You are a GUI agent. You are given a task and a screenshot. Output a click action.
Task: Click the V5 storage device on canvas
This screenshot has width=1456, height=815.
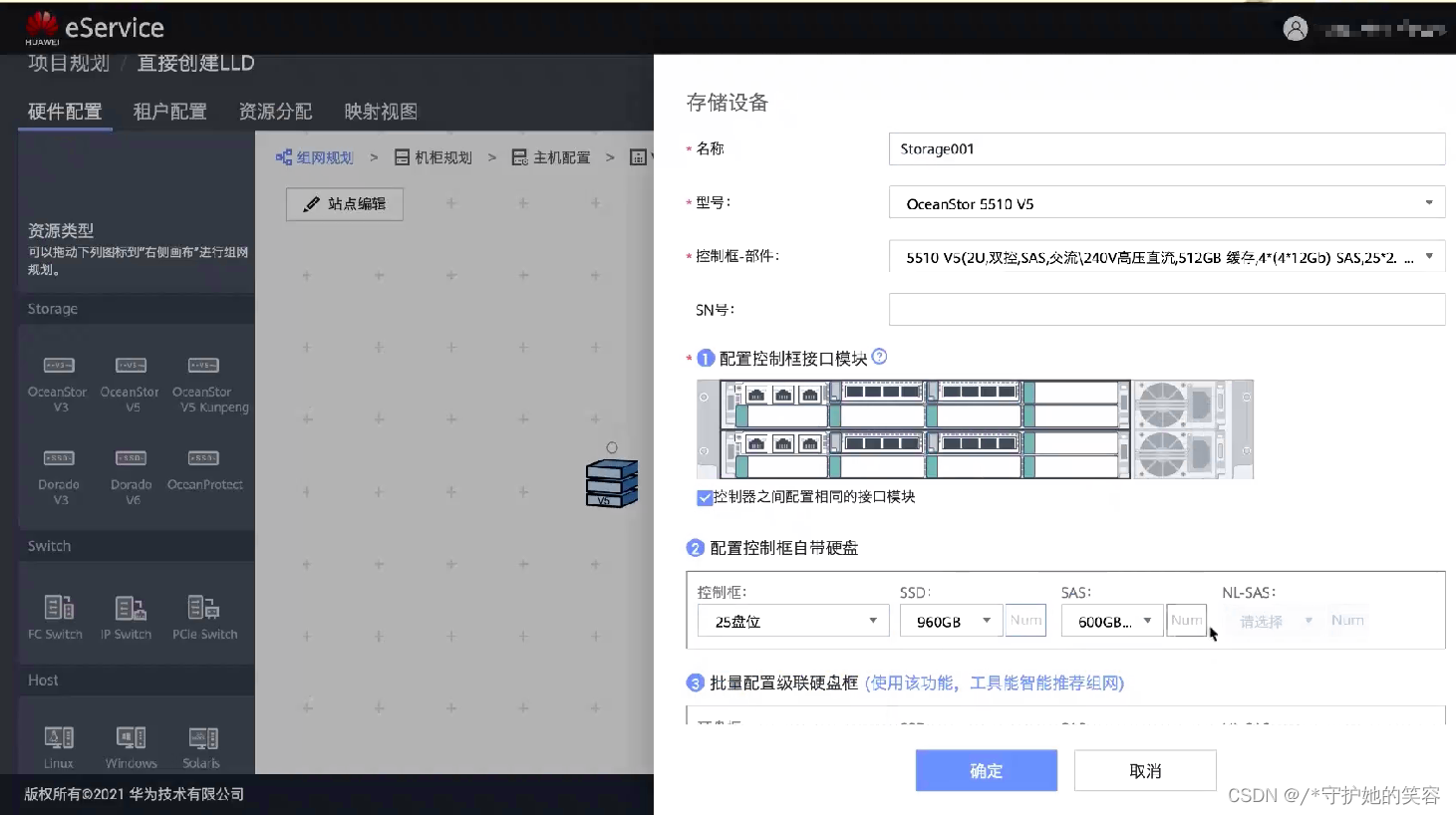[611, 483]
